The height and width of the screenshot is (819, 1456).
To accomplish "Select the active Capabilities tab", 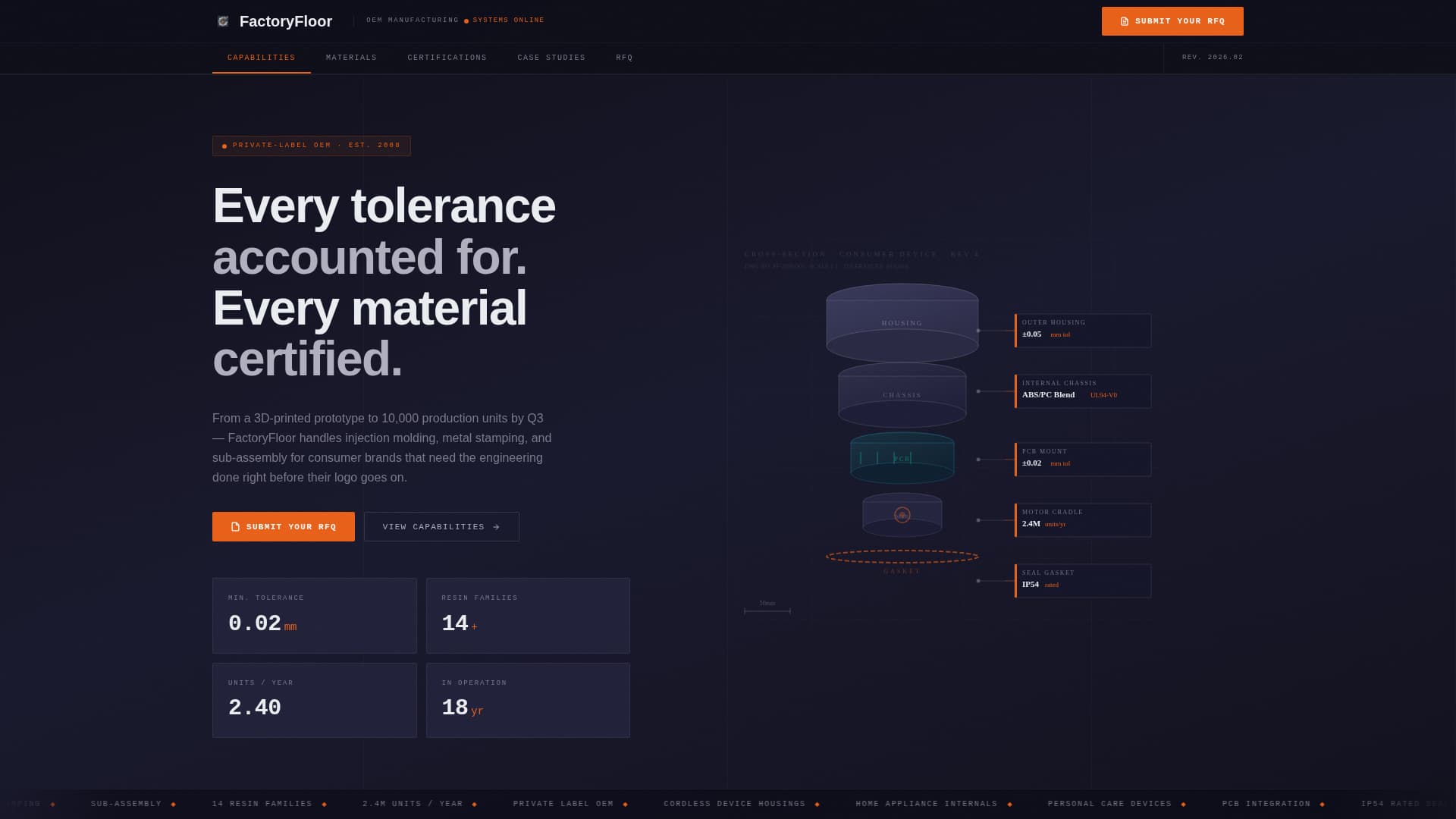I will 261,58.
